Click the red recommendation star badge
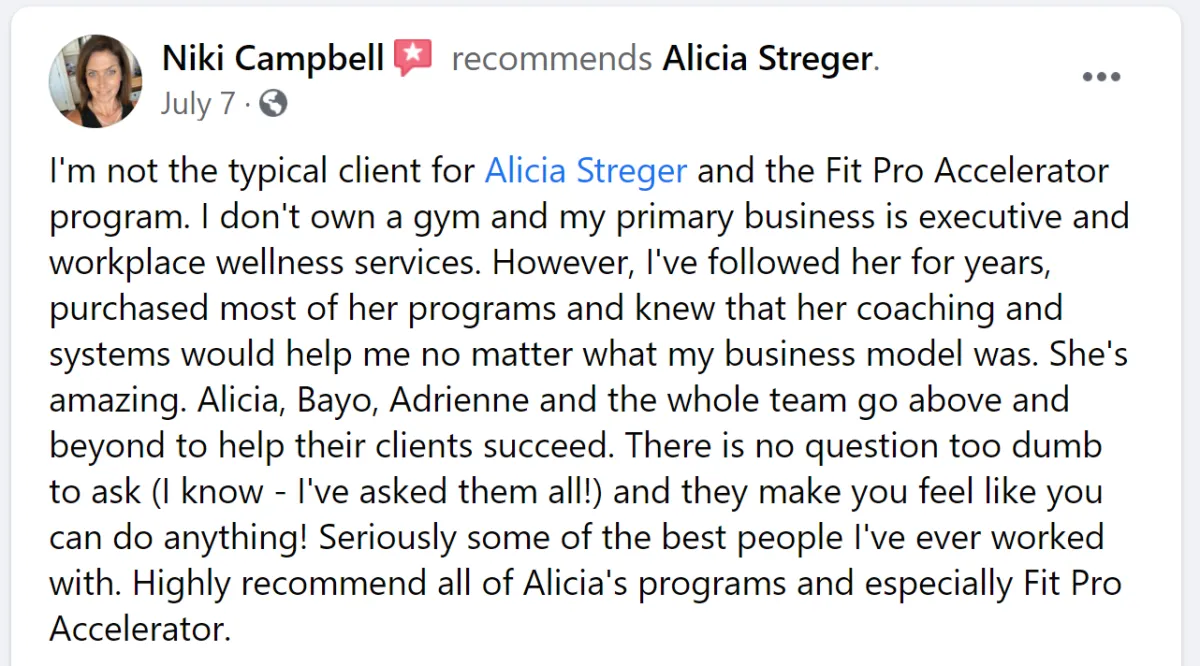 coord(413,58)
